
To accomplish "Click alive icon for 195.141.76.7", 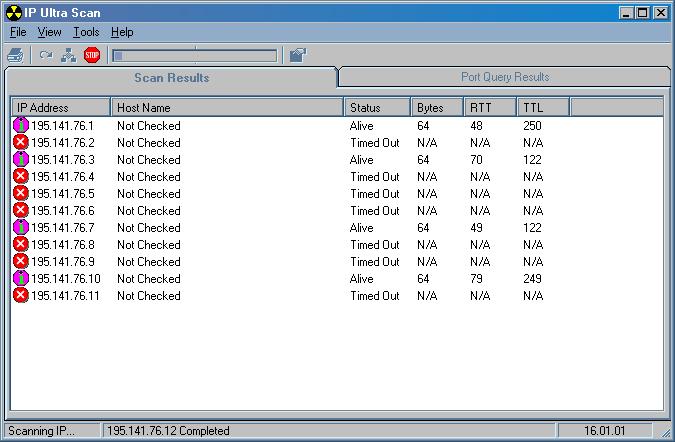I will [21, 227].
